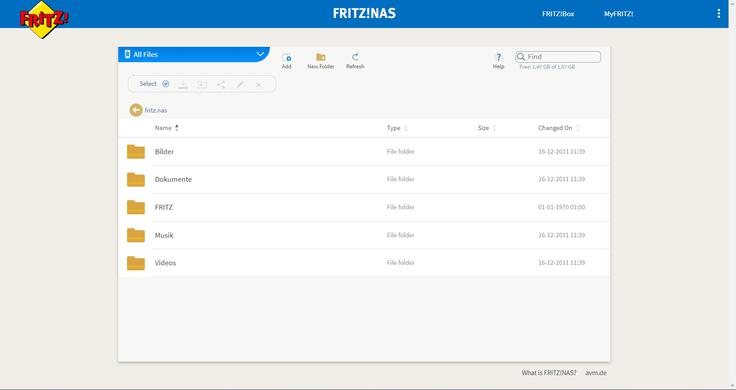Open the MyFRITZ! header link
The height and width of the screenshot is (390, 736).
tap(619, 14)
